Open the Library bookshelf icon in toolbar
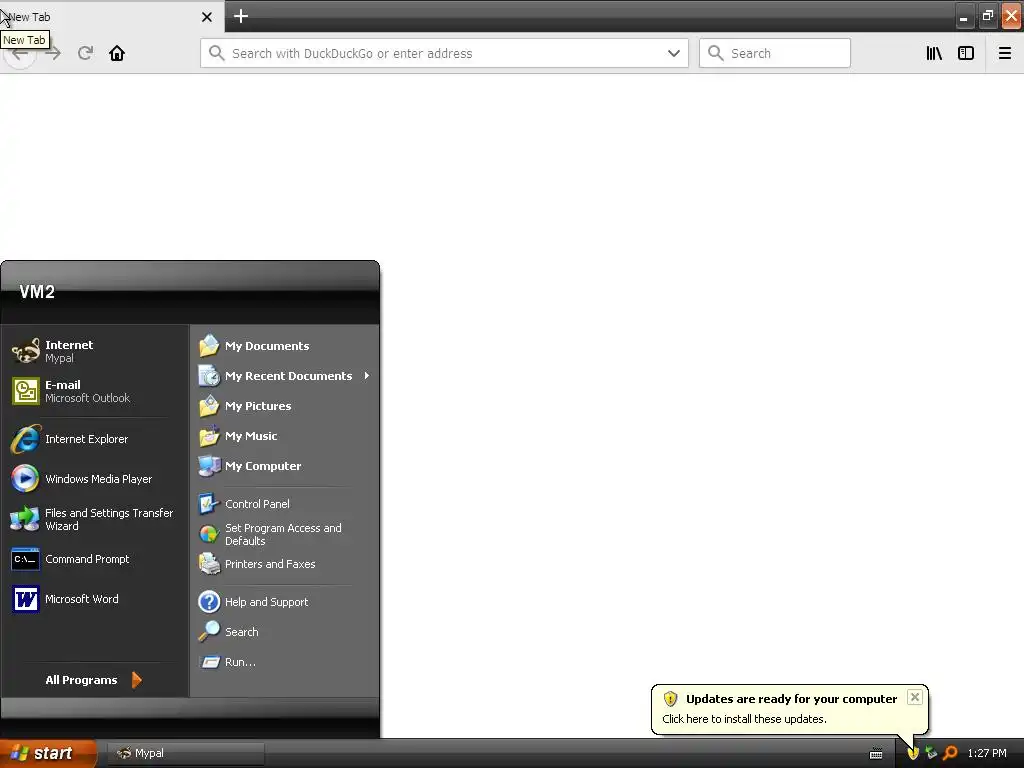 point(934,53)
